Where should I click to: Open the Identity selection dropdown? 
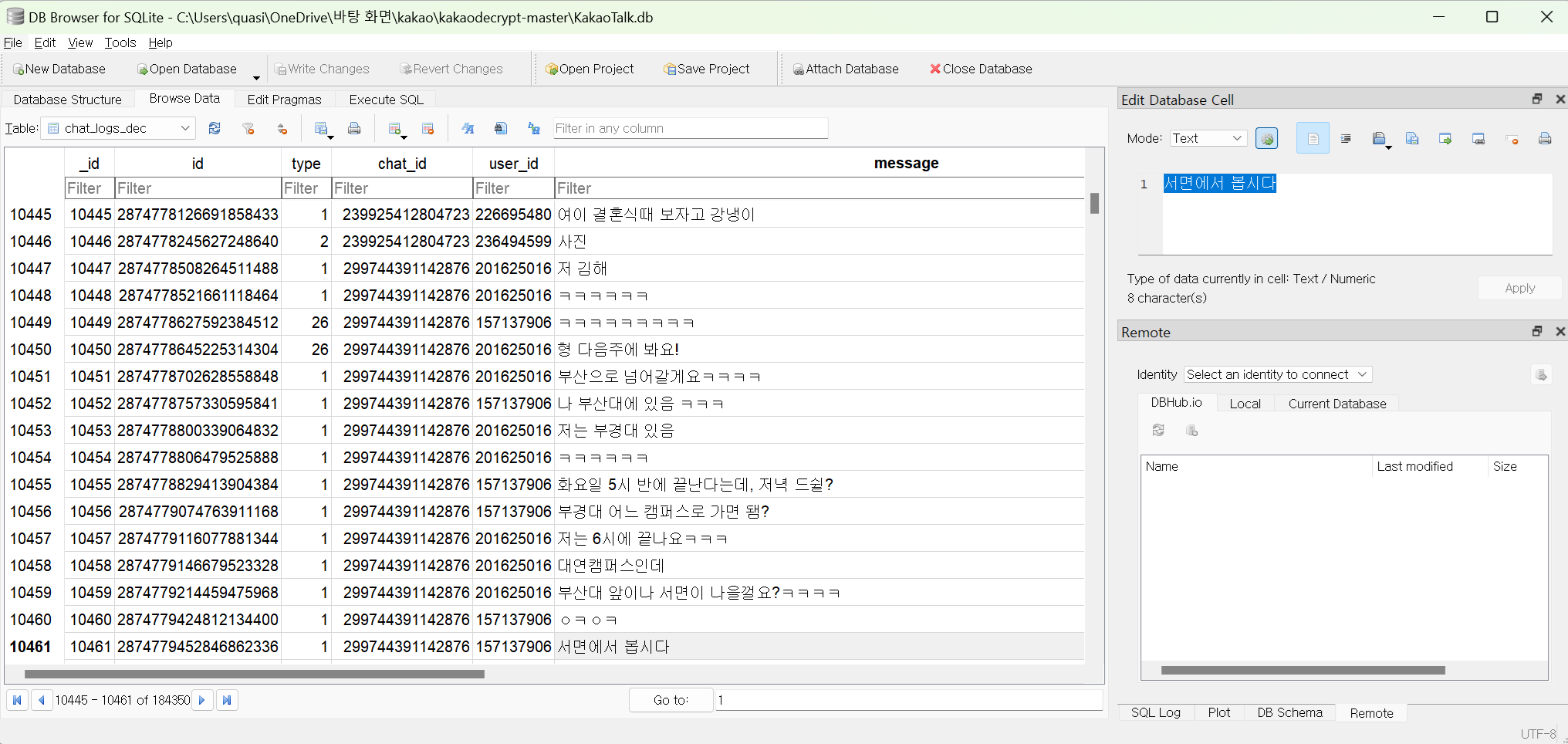coord(1277,374)
